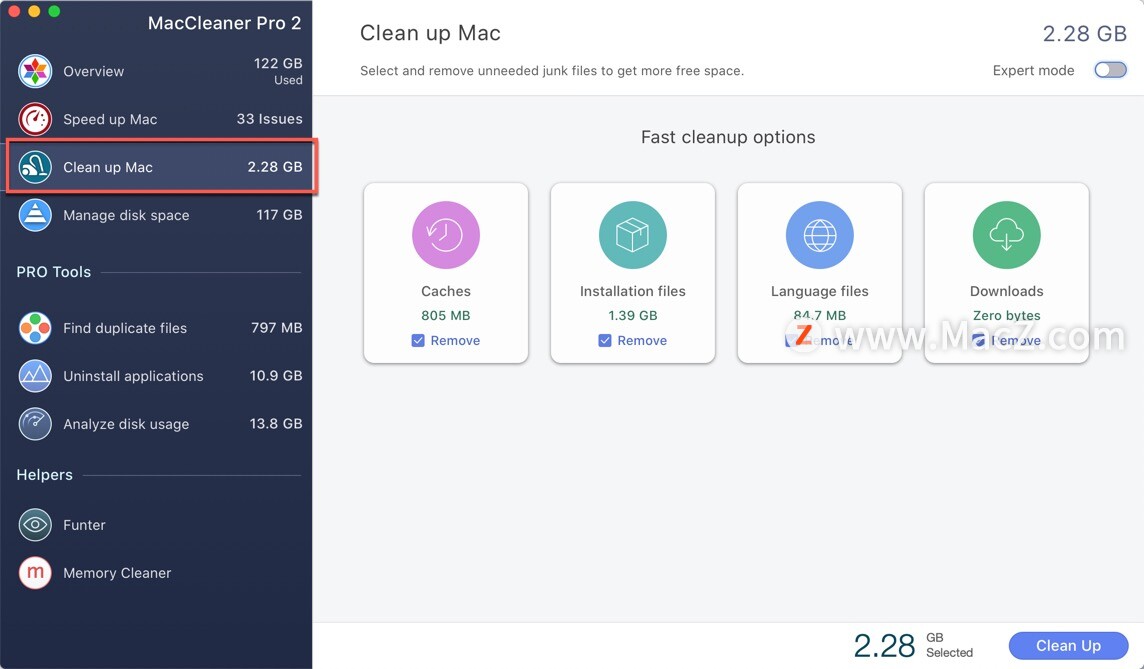Toggle the Expert mode switch
Image resolution: width=1144 pixels, height=669 pixels.
pos(1110,70)
